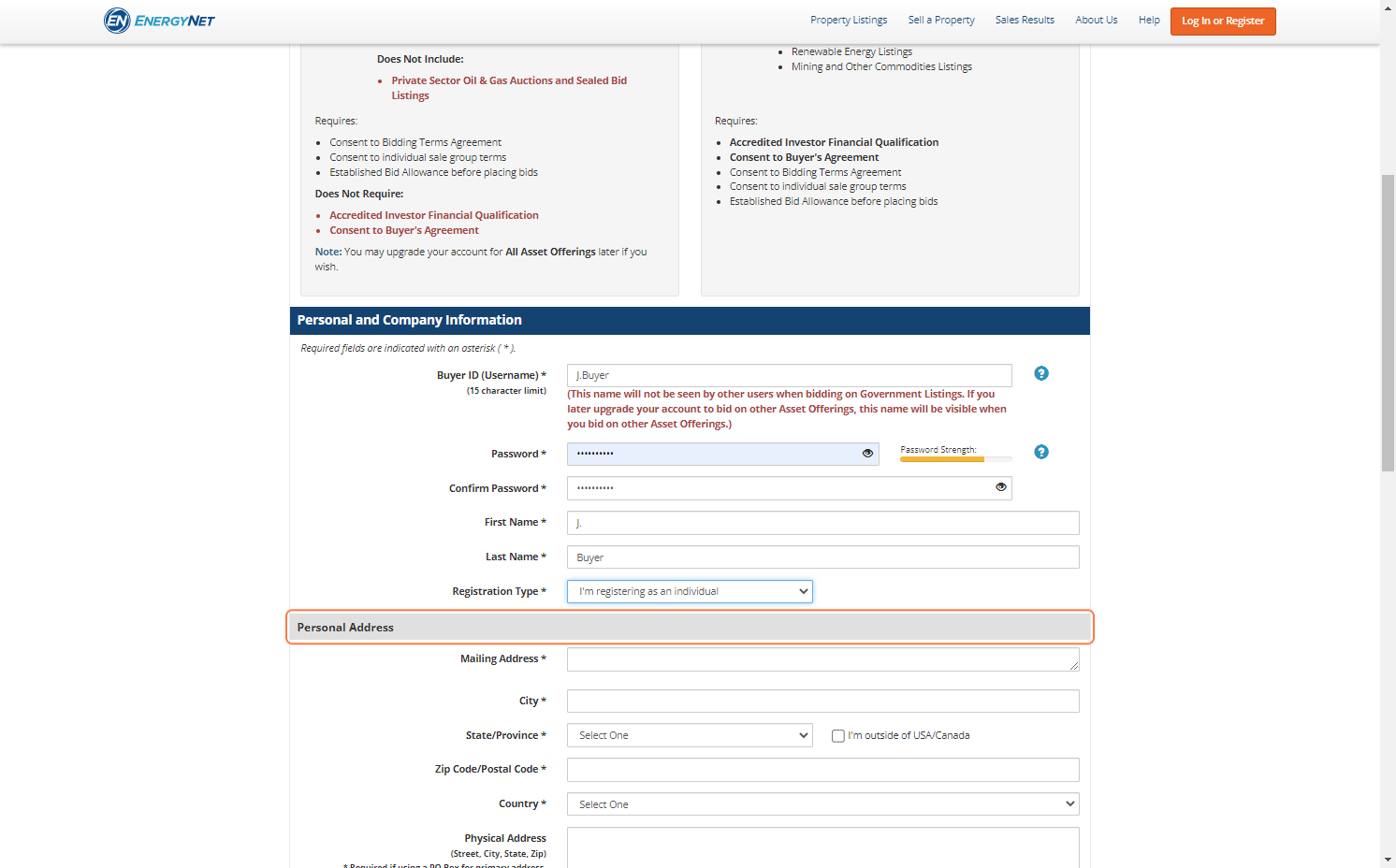Screen dimensions: 1396x868
Task: Click the Mailing Address text area
Action: [x=822, y=659]
